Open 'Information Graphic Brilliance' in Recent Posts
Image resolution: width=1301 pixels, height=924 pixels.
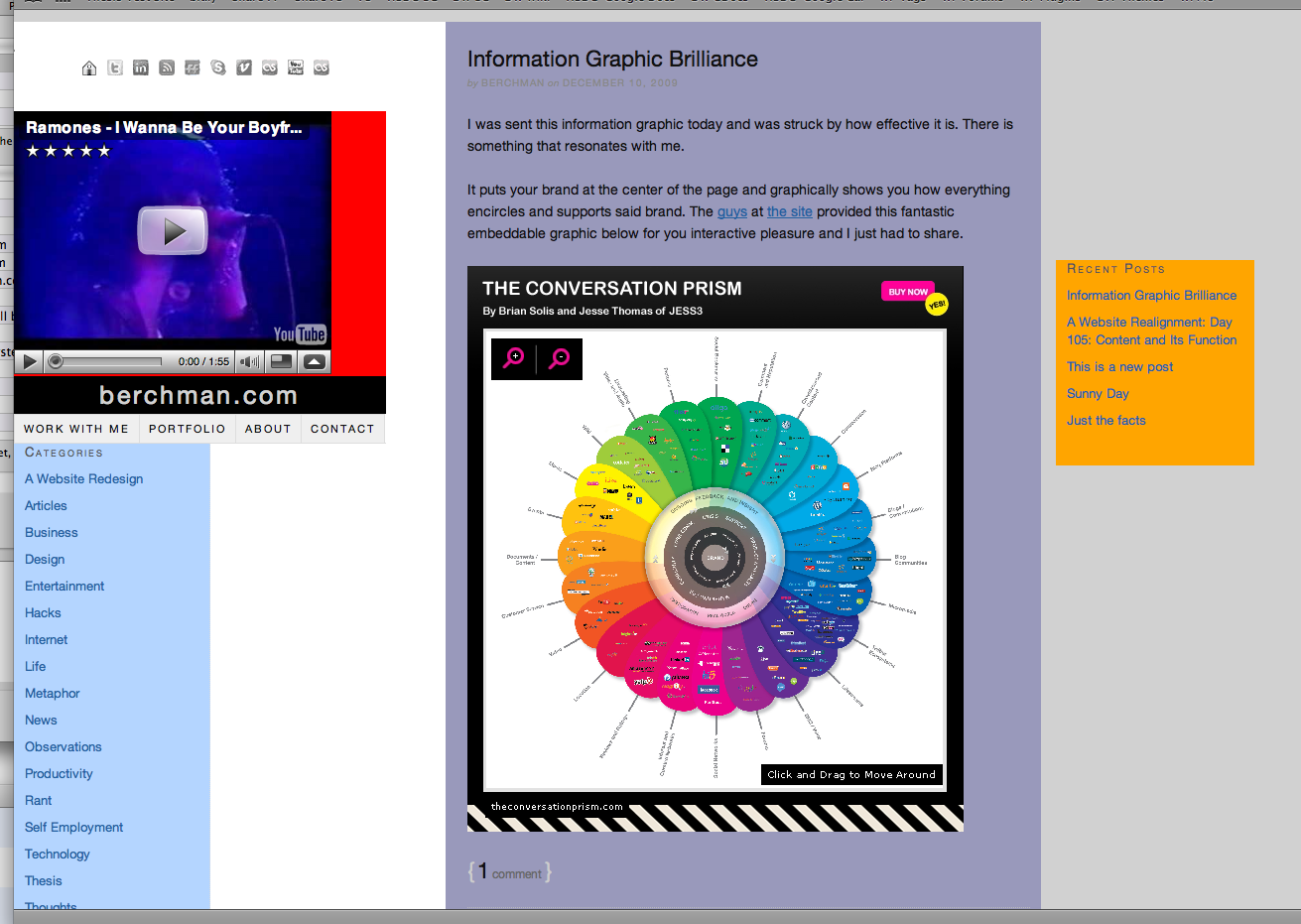click(1151, 295)
